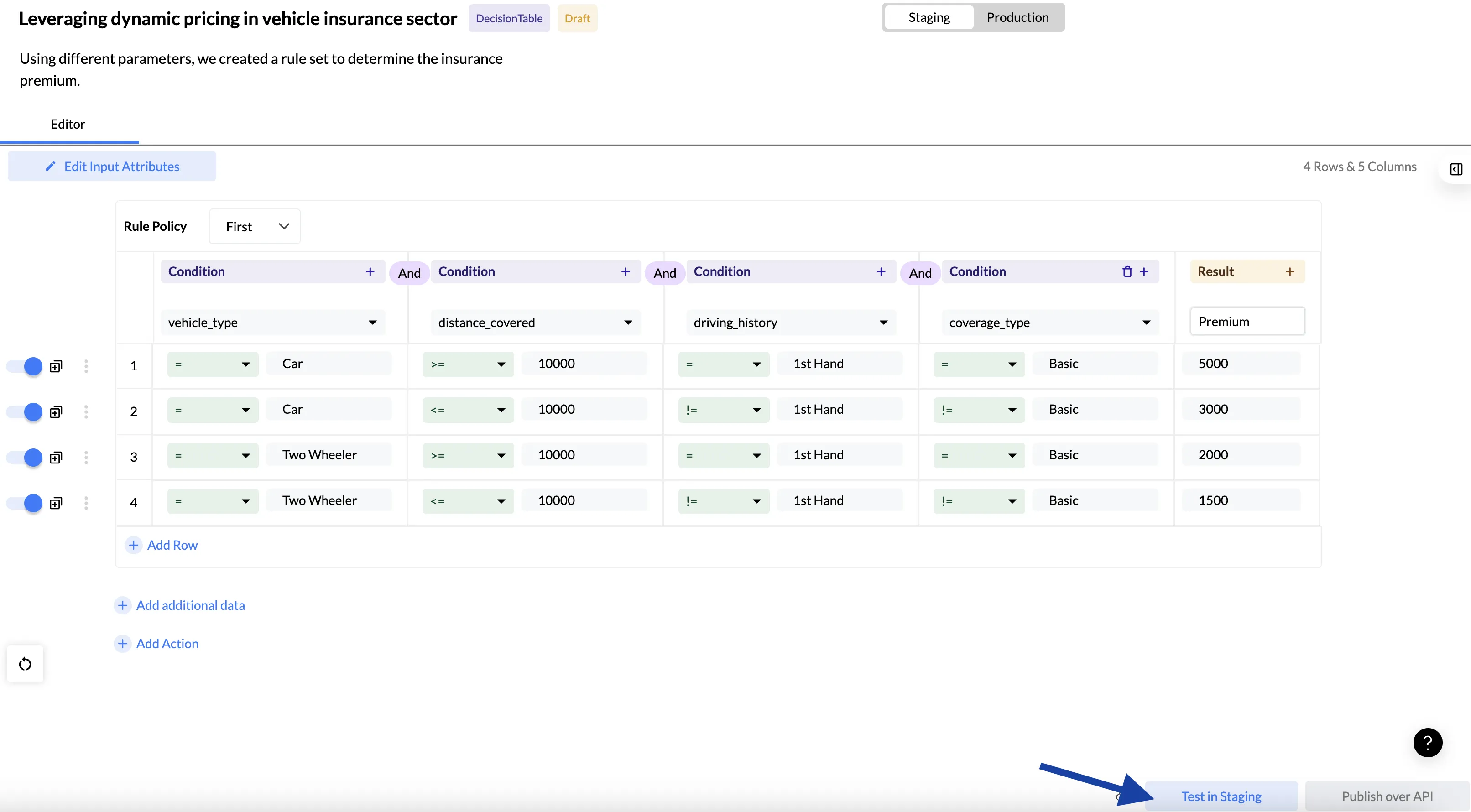Click the duplicate icon for row 1
This screenshot has height=812, width=1471.
pos(56,366)
